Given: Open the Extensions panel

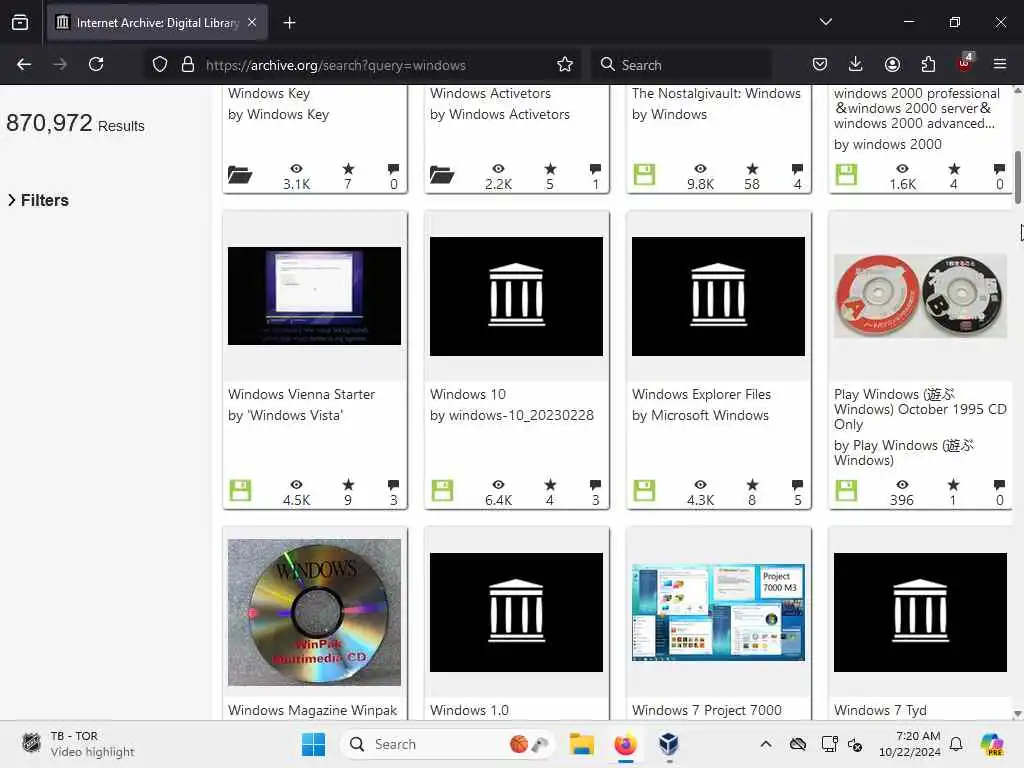Looking at the screenshot, I should (x=928, y=64).
